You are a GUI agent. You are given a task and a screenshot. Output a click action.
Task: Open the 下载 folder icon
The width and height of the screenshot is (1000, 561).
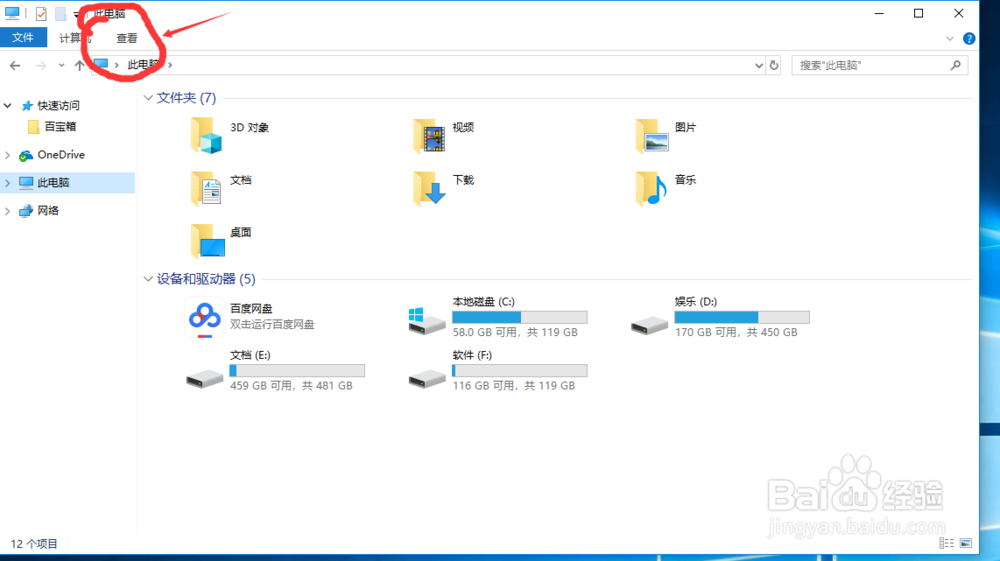click(x=429, y=188)
